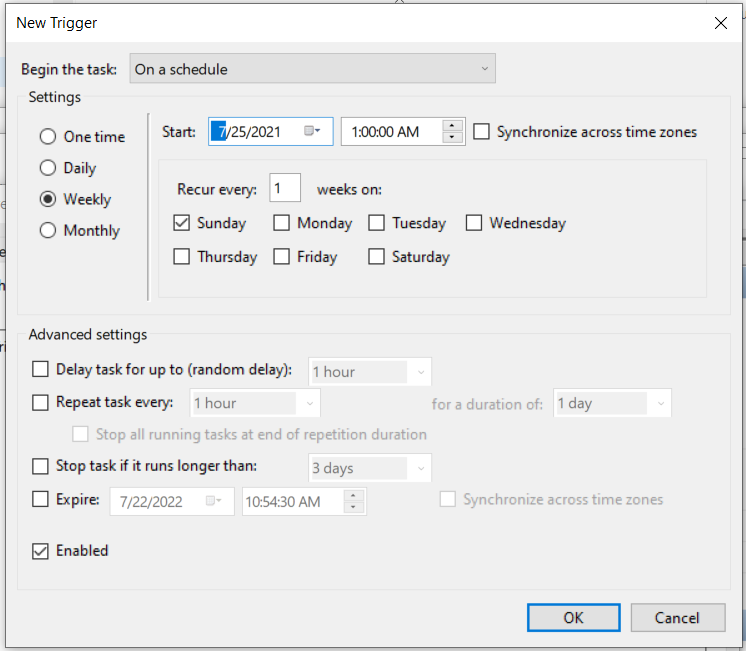
Task: Check the Tuesday checkbox
Action: point(376,223)
